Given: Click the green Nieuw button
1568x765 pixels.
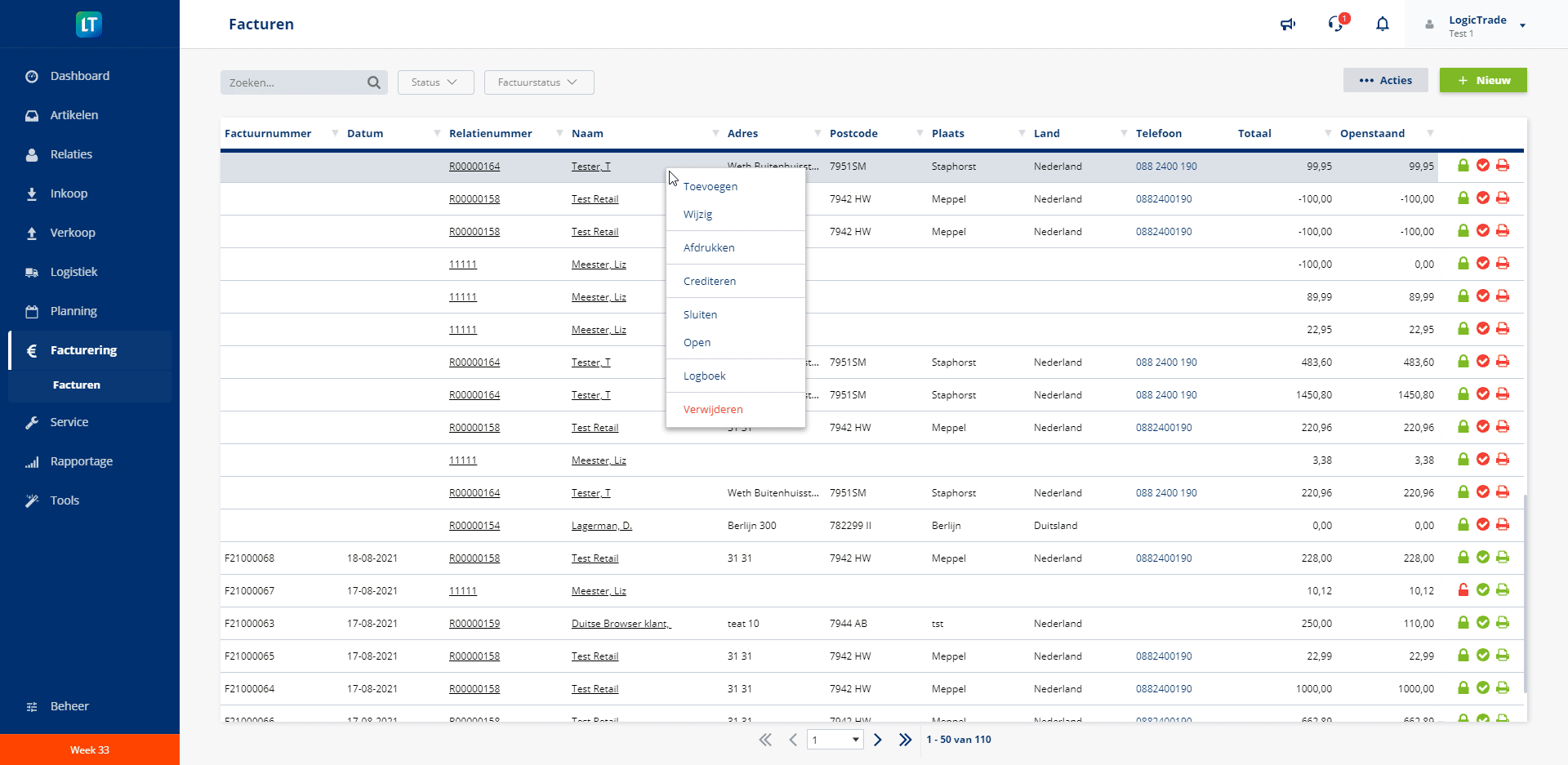Looking at the screenshot, I should point(1483,80).
